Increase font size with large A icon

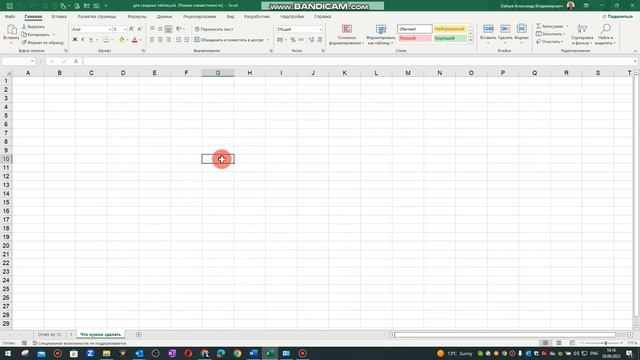pyautogui.click(x=131, y=29)
